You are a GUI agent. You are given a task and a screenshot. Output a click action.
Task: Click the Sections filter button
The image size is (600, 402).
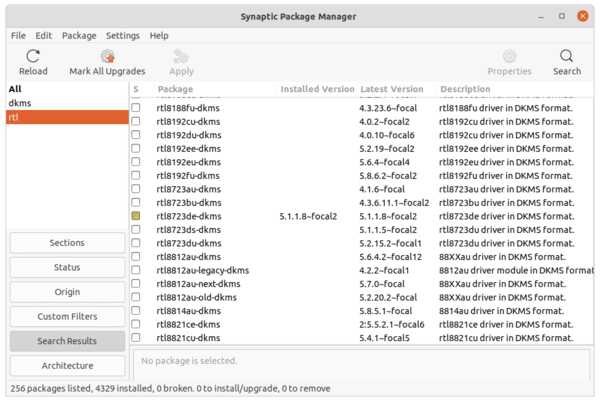(67, 243)
